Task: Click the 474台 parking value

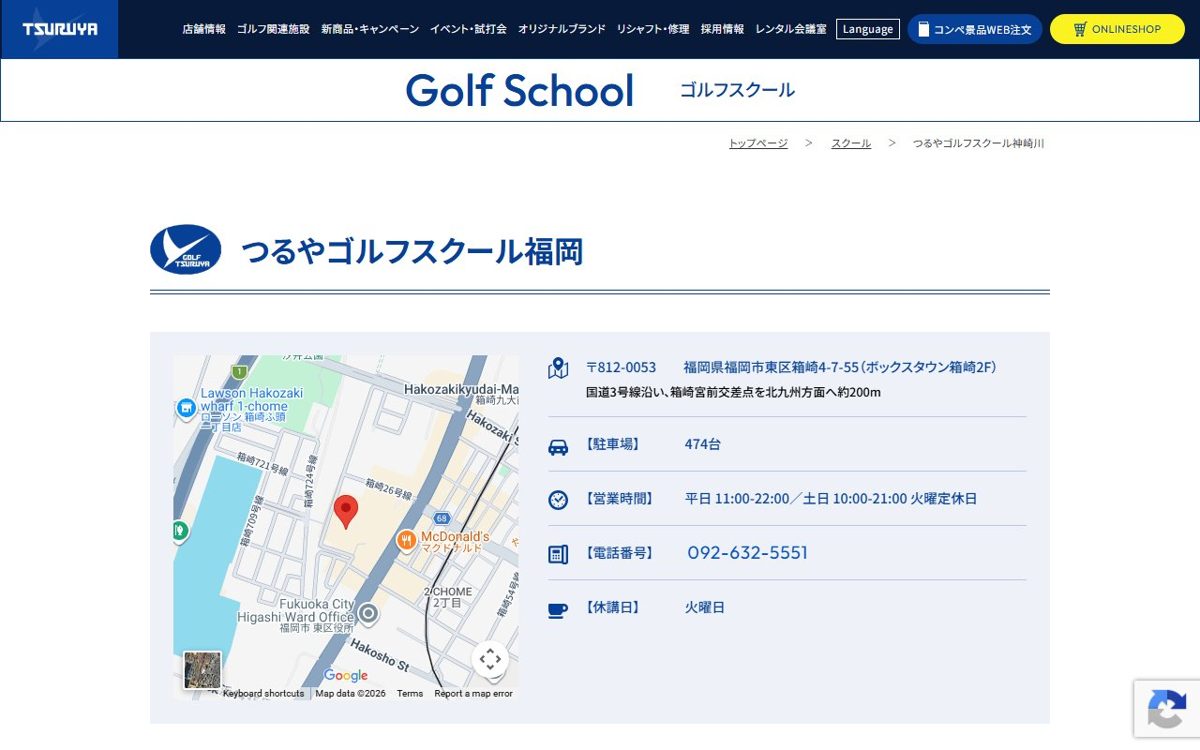Action: 702,444
